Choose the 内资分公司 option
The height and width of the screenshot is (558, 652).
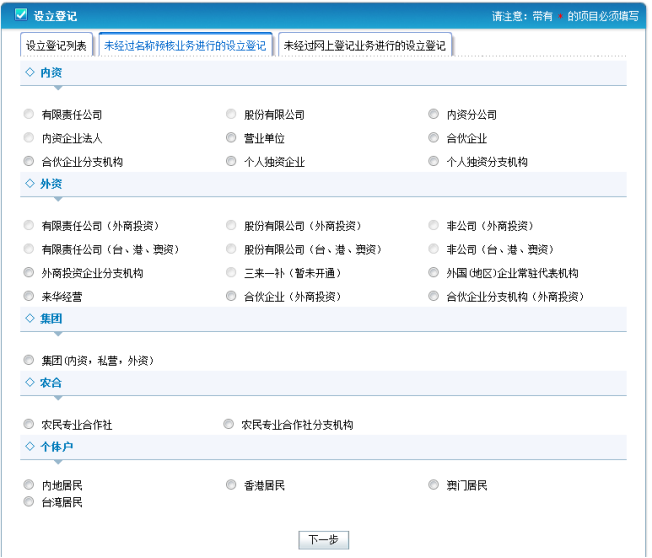pyautogui.click(x=434, y=114)
